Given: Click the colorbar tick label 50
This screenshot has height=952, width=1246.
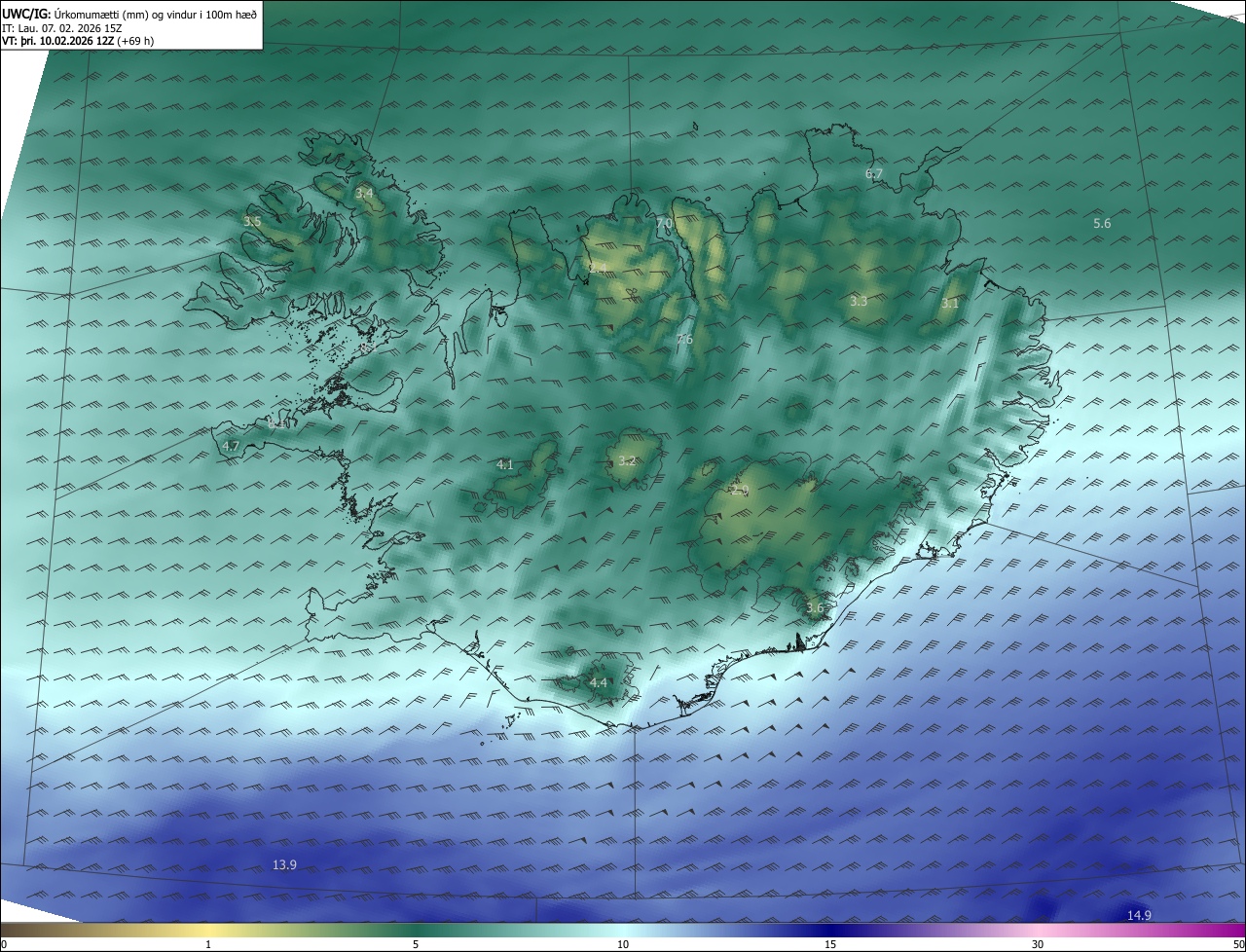Looking at the screenshot, I should coord(1238,944).
